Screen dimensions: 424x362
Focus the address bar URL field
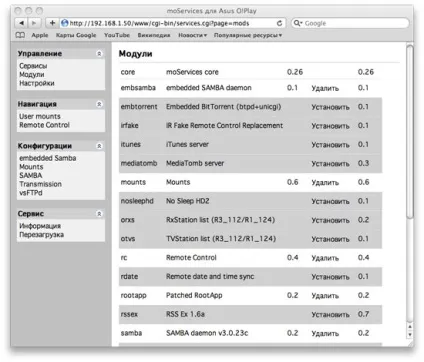point(172,23)
